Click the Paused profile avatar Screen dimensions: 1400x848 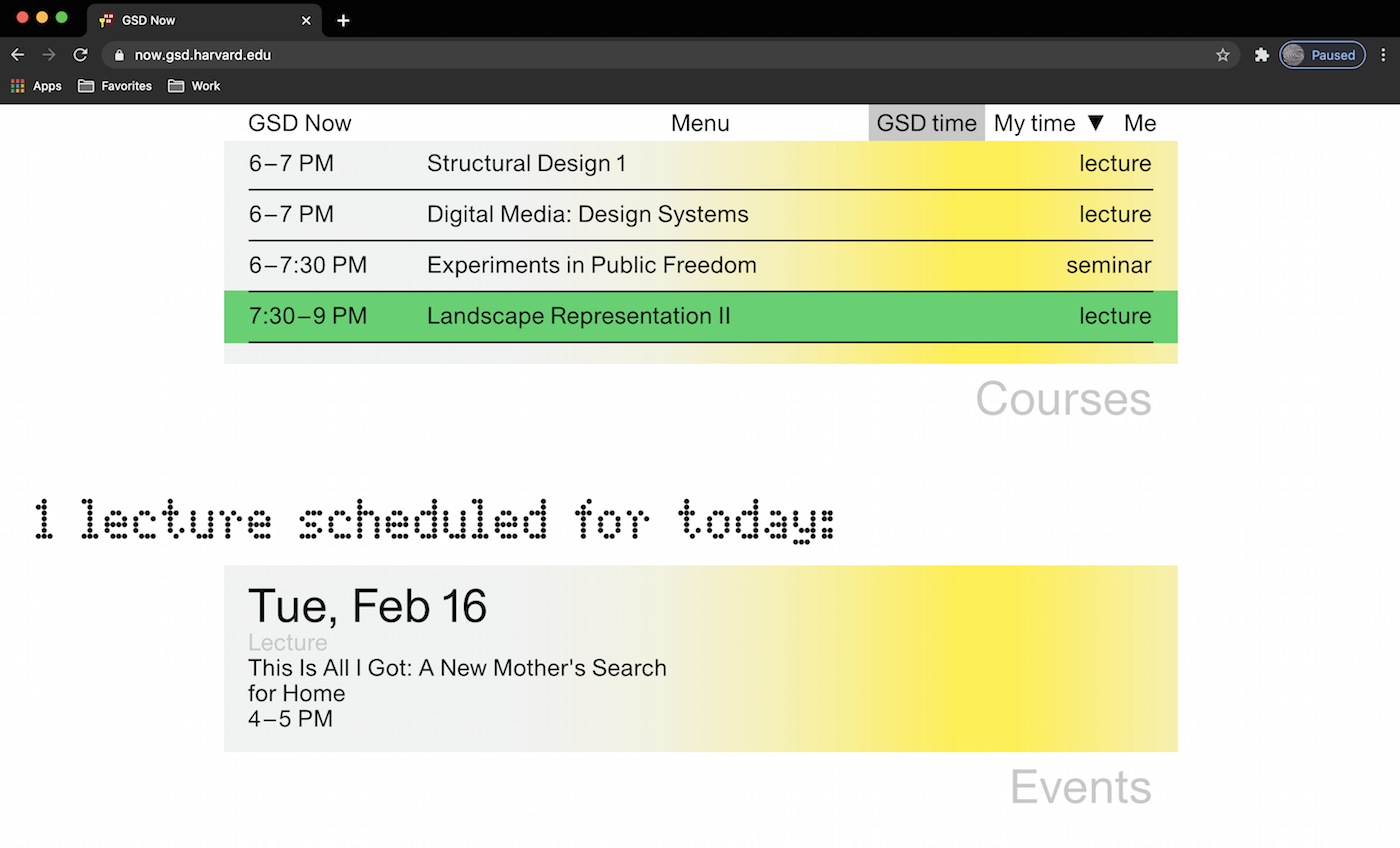[1321, 55]
